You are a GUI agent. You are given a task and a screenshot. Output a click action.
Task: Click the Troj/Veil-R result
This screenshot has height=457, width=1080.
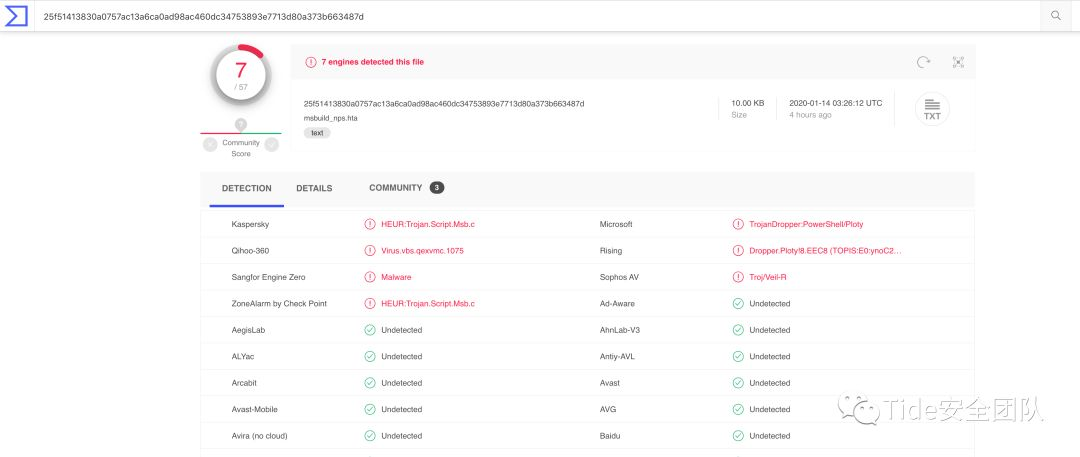pos(767,277)
